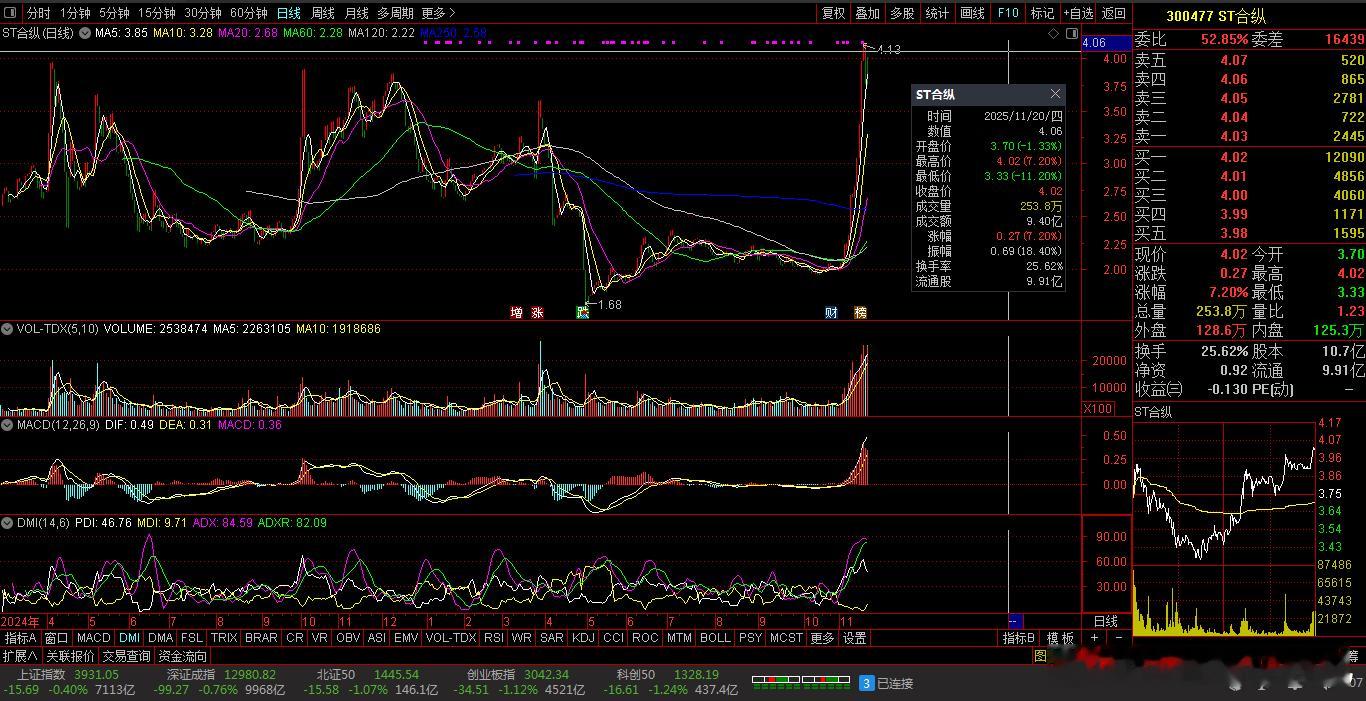
Task: Click the 返回 back button
Action: [x=1113, y=13]
